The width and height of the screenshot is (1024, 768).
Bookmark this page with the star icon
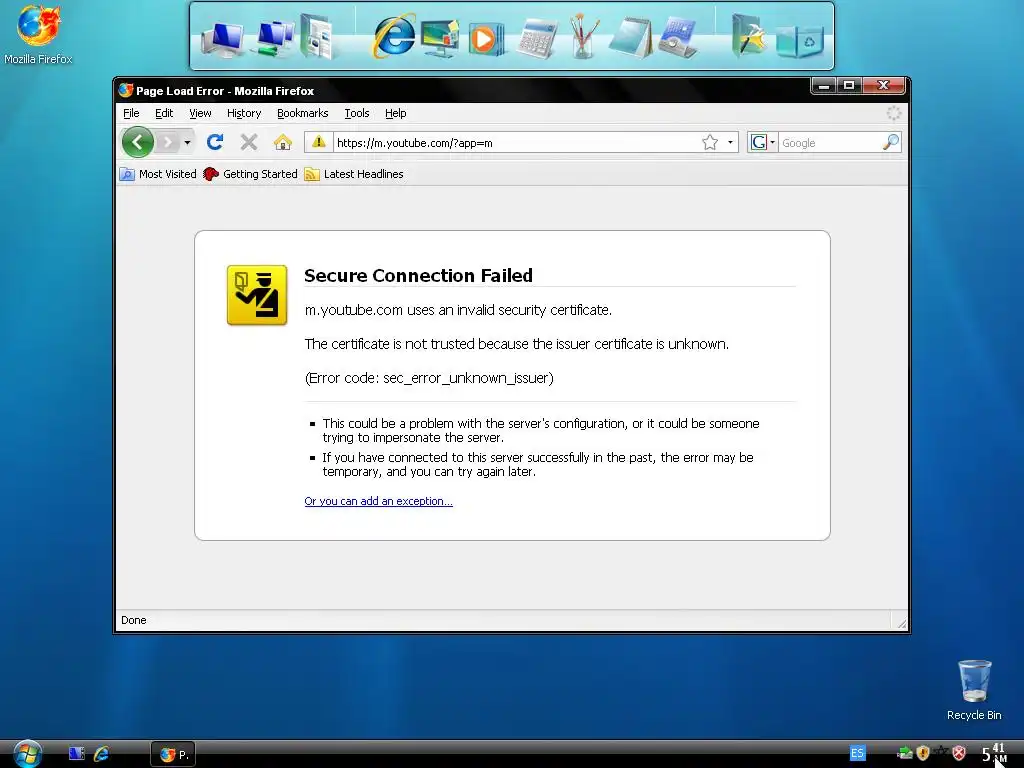[x=710, y=142]
